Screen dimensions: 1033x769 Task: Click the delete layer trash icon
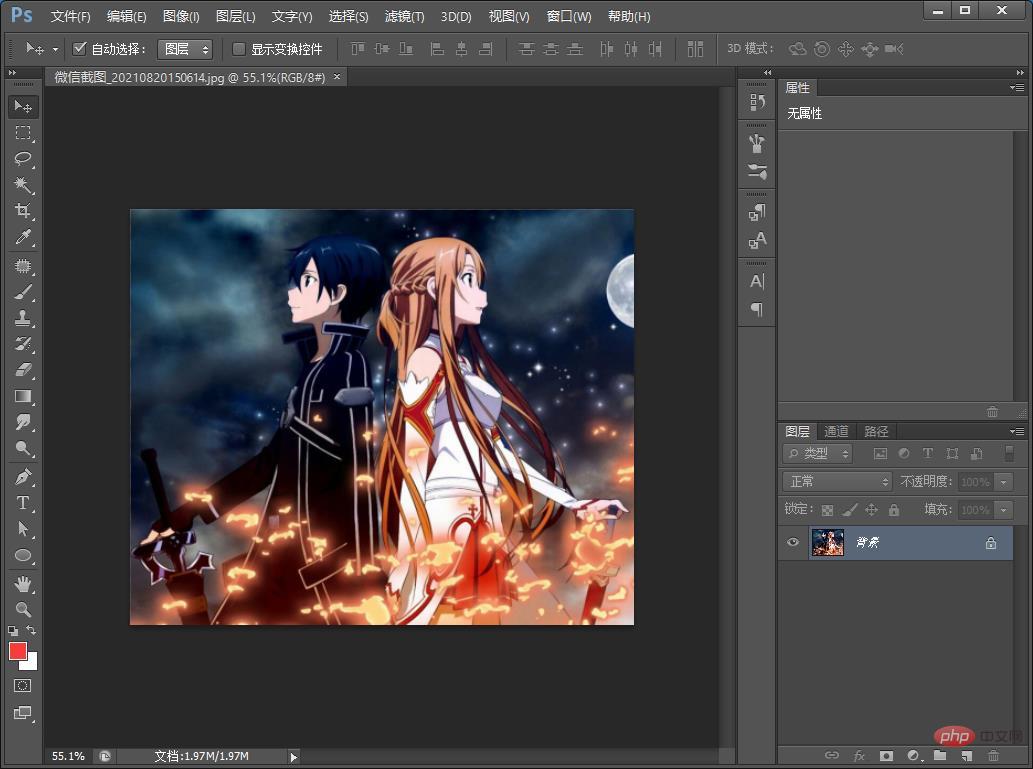[x=993, y=756]
